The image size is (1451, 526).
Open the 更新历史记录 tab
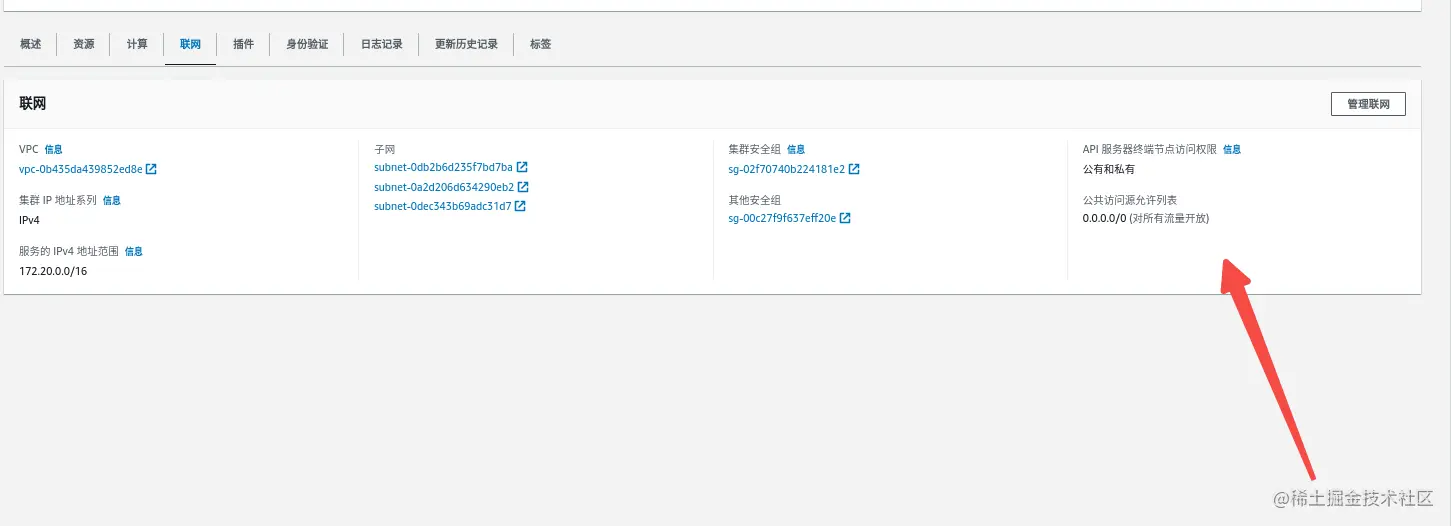pyautogui.click(x=466, y=44)
